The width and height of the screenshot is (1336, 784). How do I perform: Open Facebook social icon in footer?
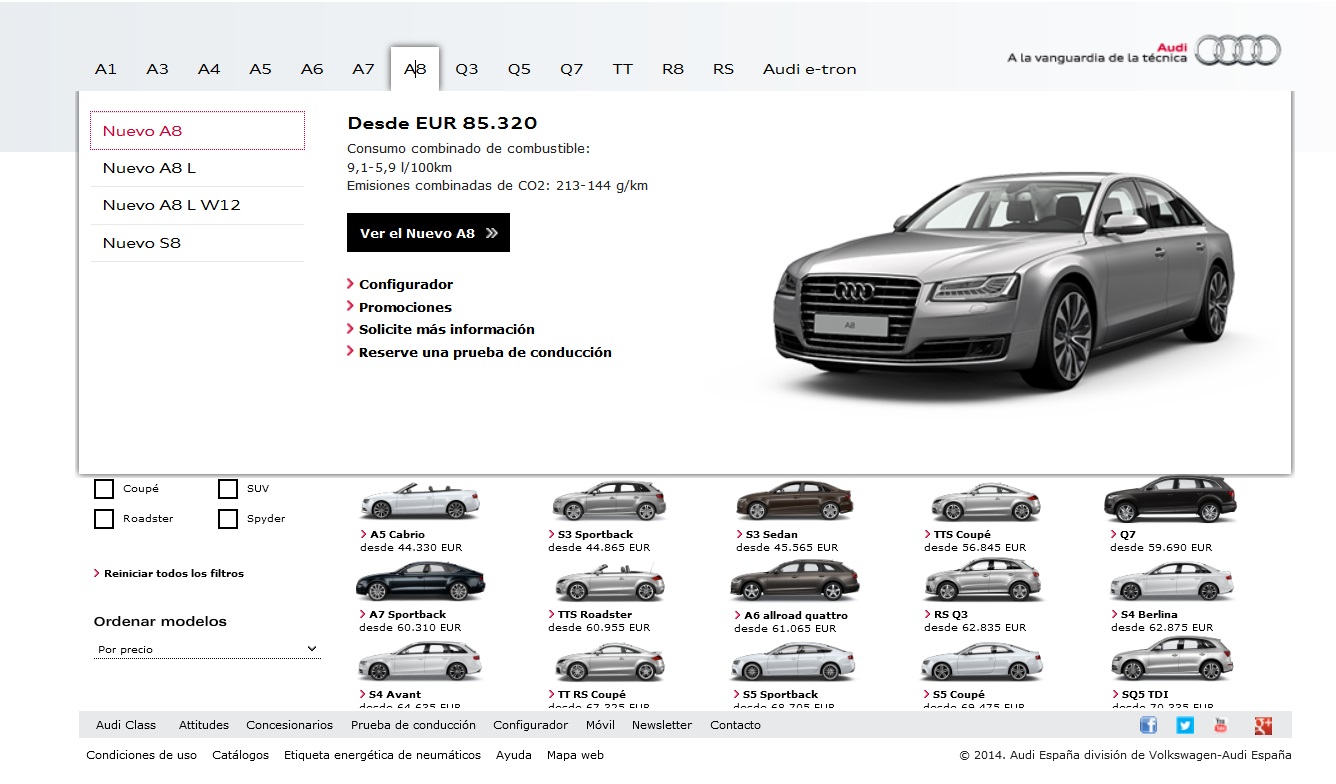1148,725
